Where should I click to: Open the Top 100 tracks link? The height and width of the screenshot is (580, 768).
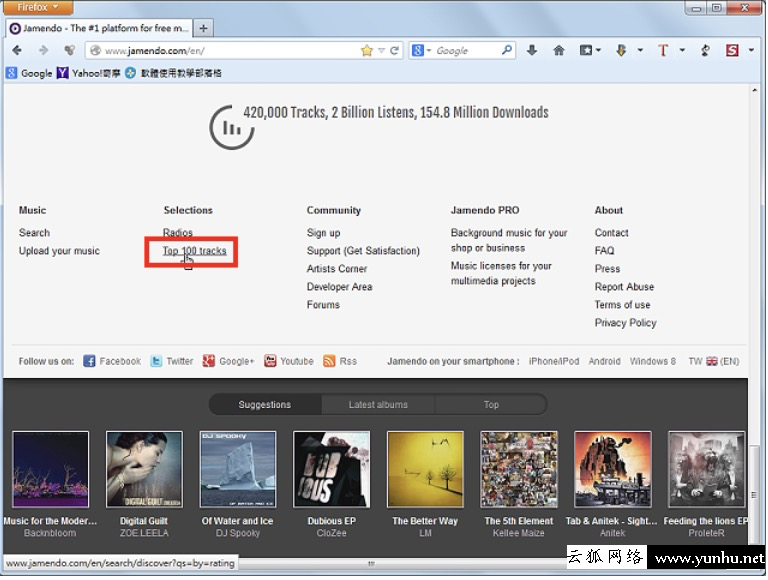pyautogui.click(x=194, y=251)
